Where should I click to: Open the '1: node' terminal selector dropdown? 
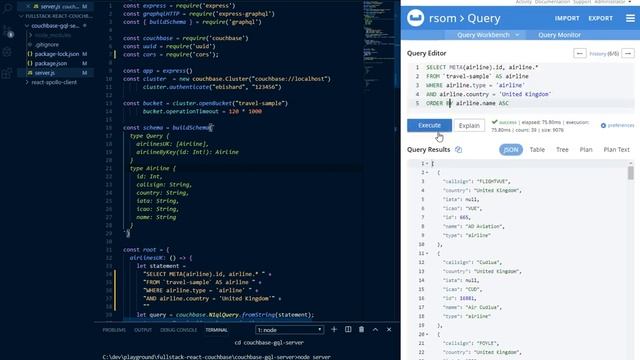tap(290, 330)
